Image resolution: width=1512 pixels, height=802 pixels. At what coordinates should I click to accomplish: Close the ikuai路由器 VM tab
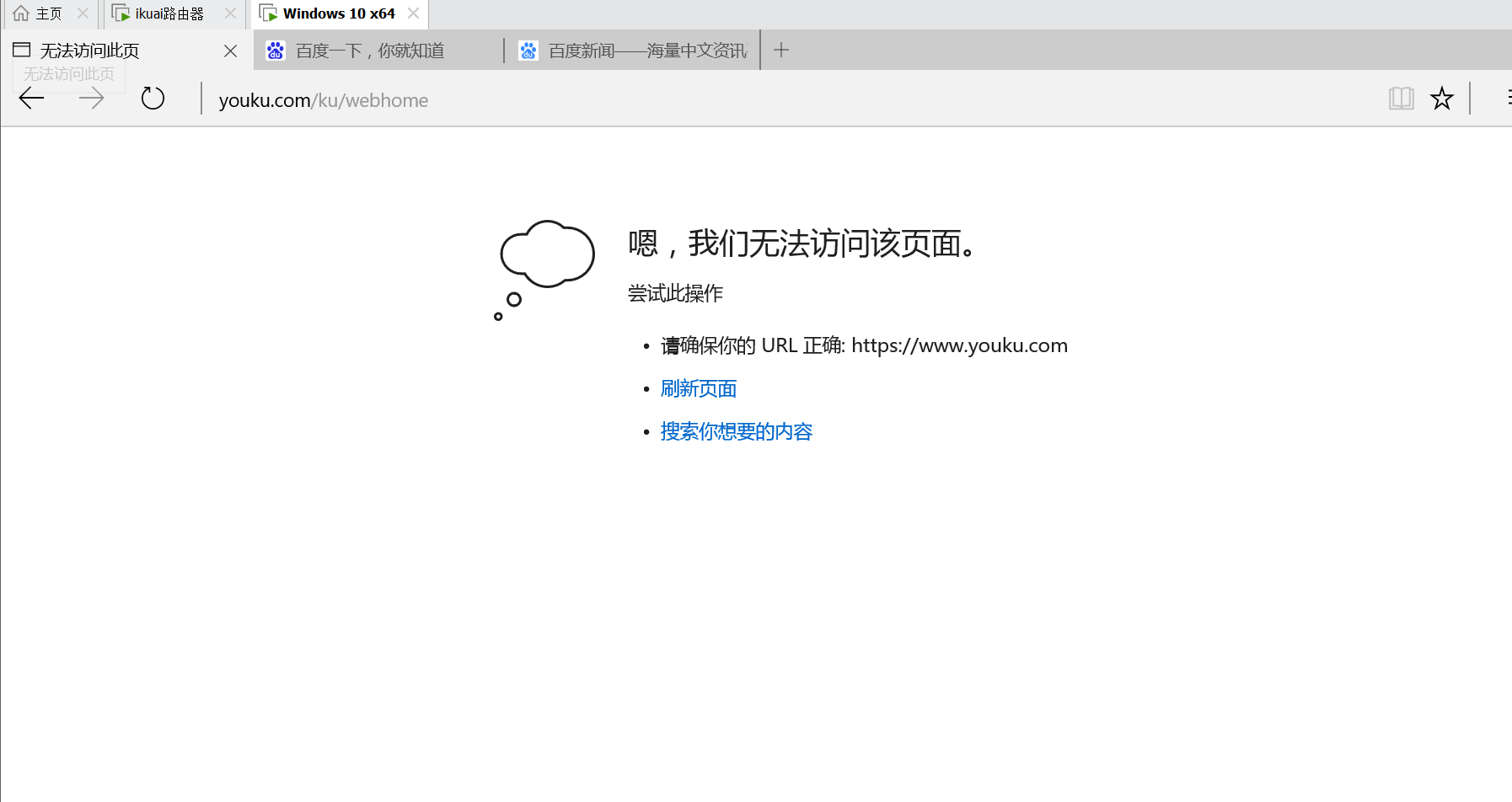pos(230,13)
